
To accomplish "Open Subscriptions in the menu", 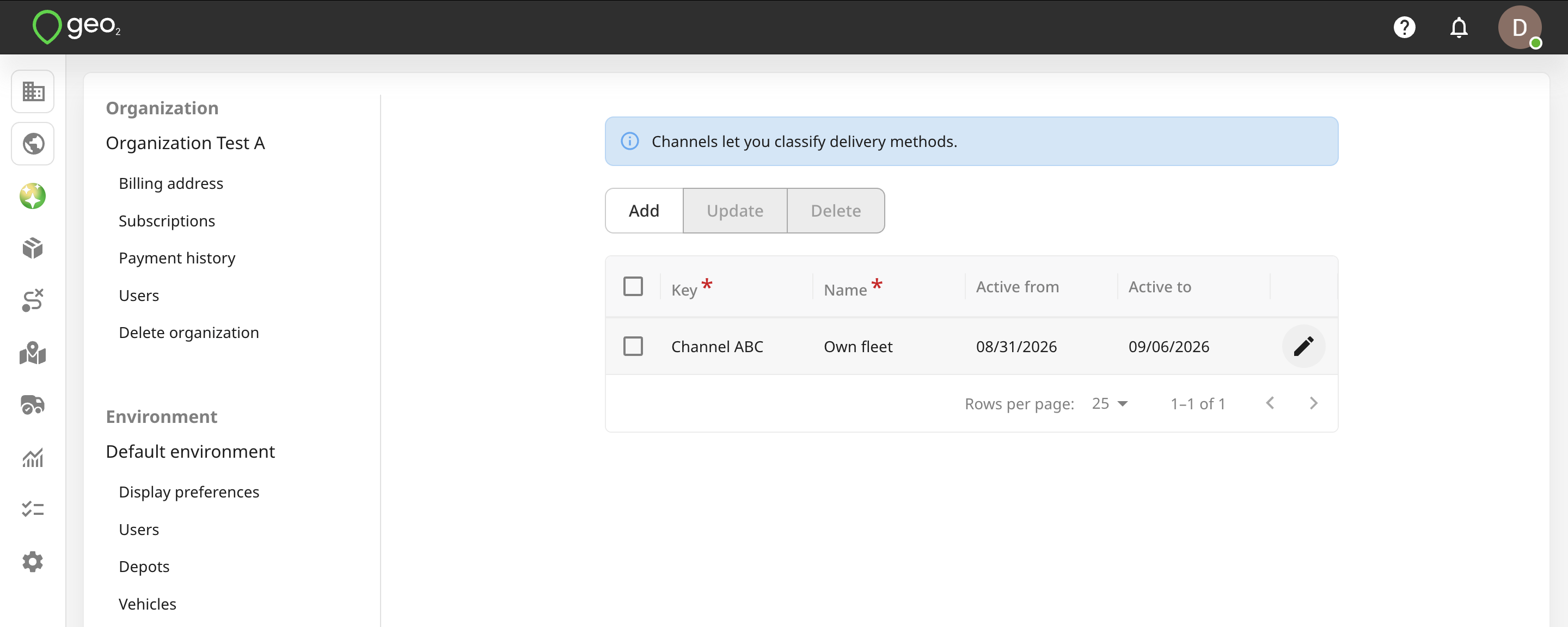I will (x=167, y=221).
